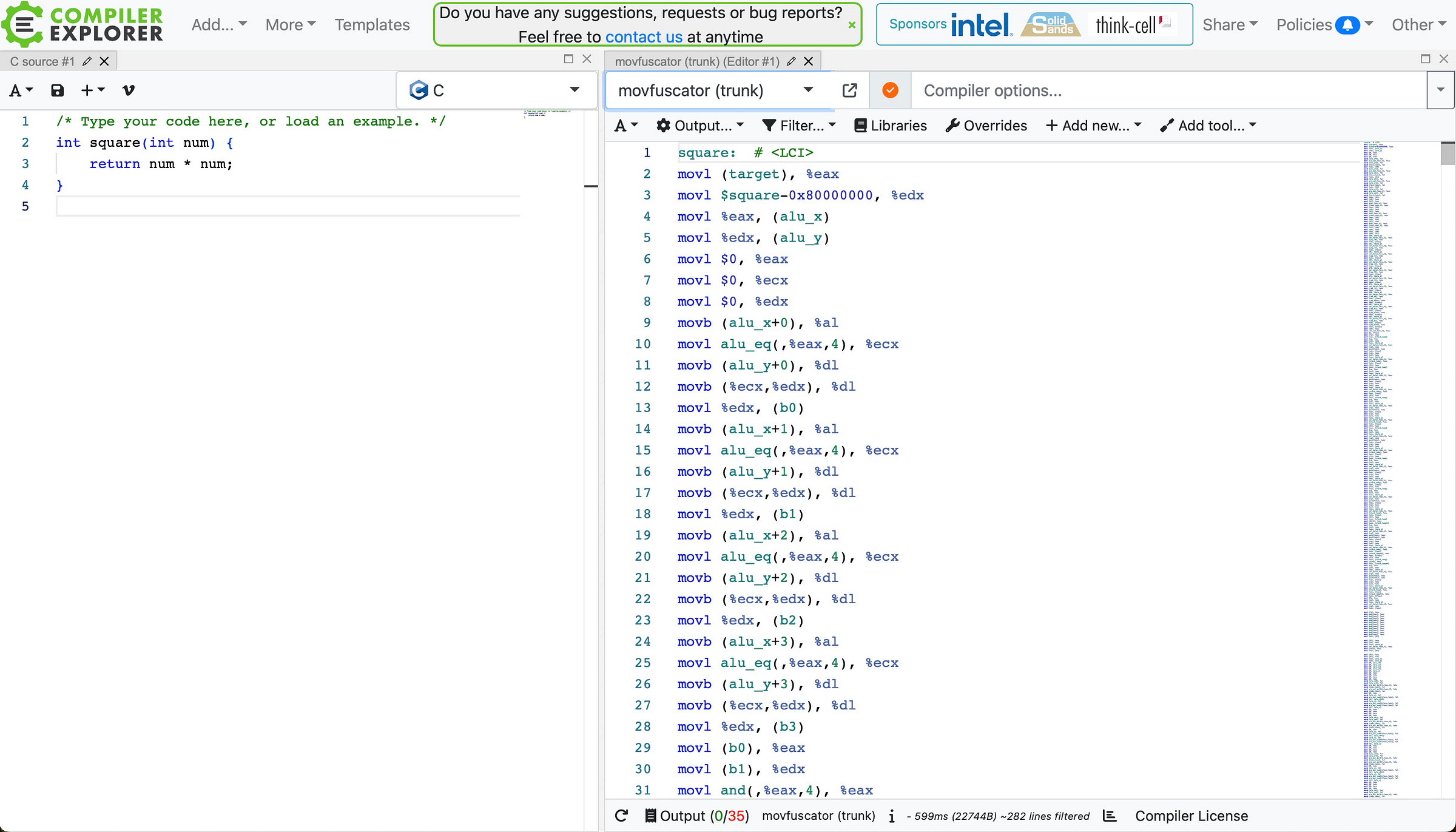
Task: Open the Compiler License link
Action: (1191, 816)
